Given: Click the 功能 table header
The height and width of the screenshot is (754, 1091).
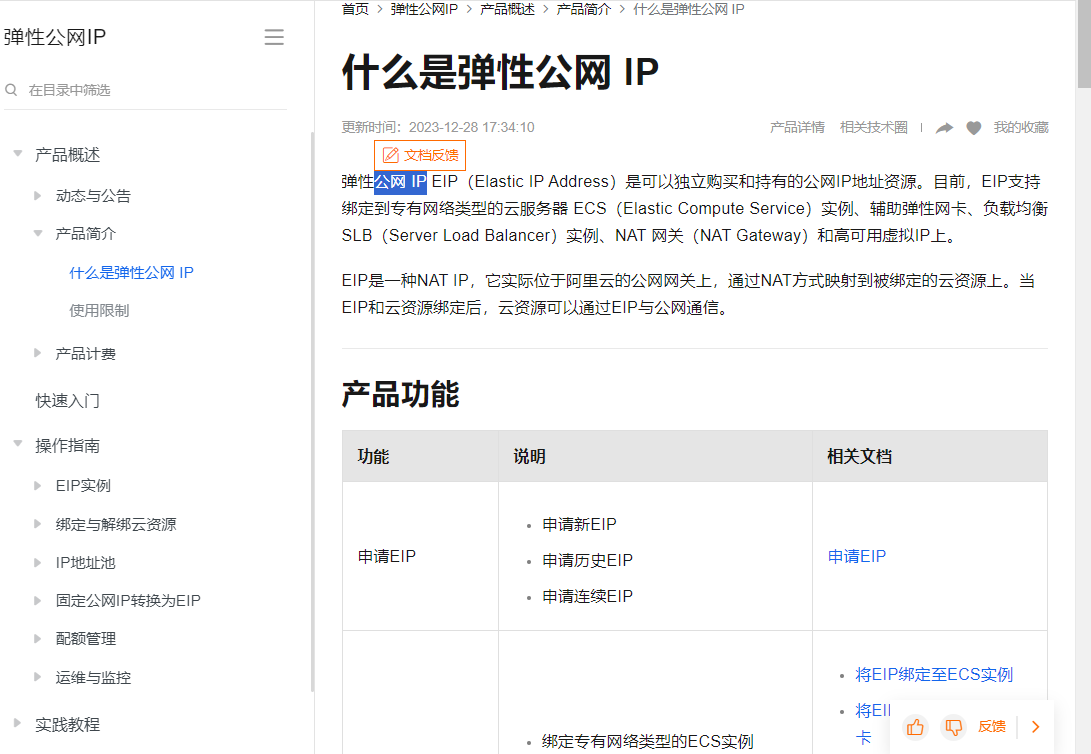Looking at the screenshot, I should [374, 457].
